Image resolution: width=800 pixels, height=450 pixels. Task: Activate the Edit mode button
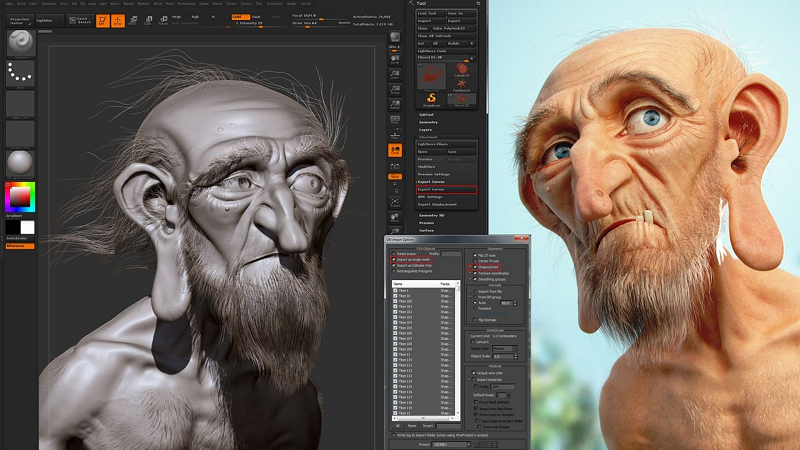(102, 20)
